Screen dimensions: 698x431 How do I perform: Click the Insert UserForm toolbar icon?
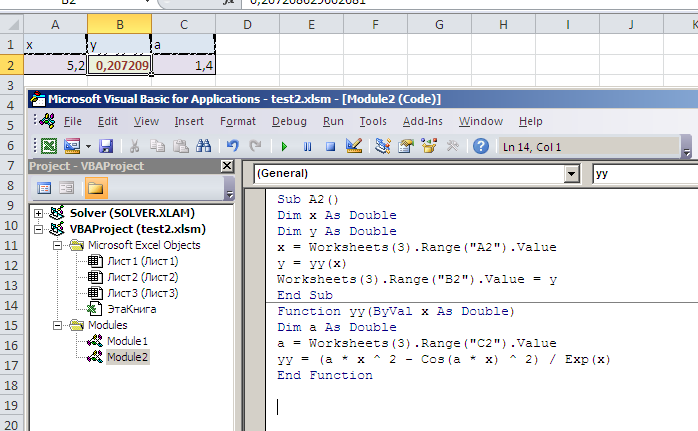point(72,146)
